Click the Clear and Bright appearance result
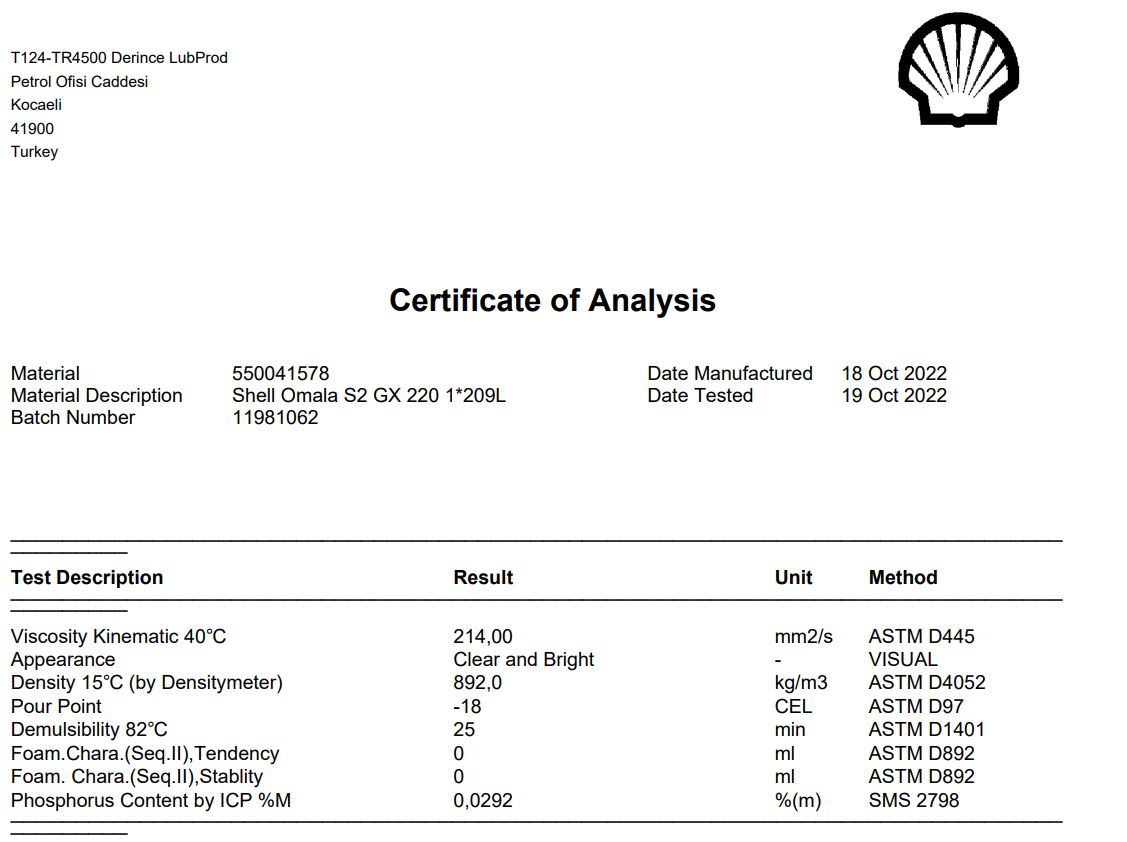 (523, 660)
